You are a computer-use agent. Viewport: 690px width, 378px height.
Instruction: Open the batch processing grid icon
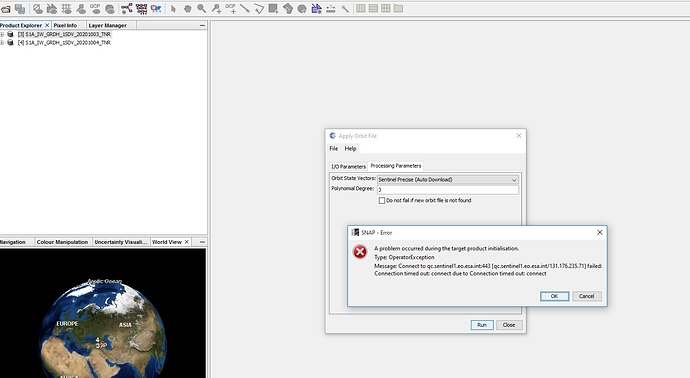[141, 8]
